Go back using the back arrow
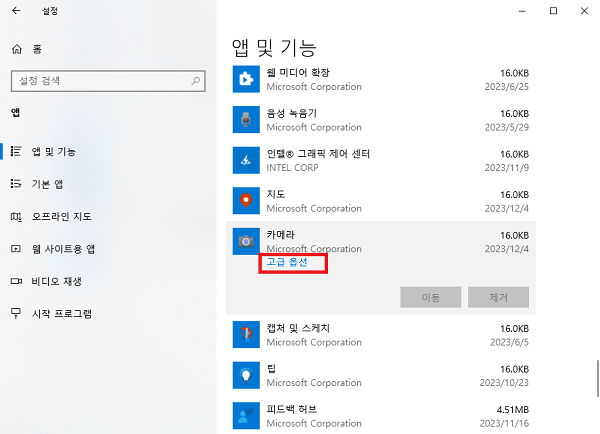 tap(16, 11)
